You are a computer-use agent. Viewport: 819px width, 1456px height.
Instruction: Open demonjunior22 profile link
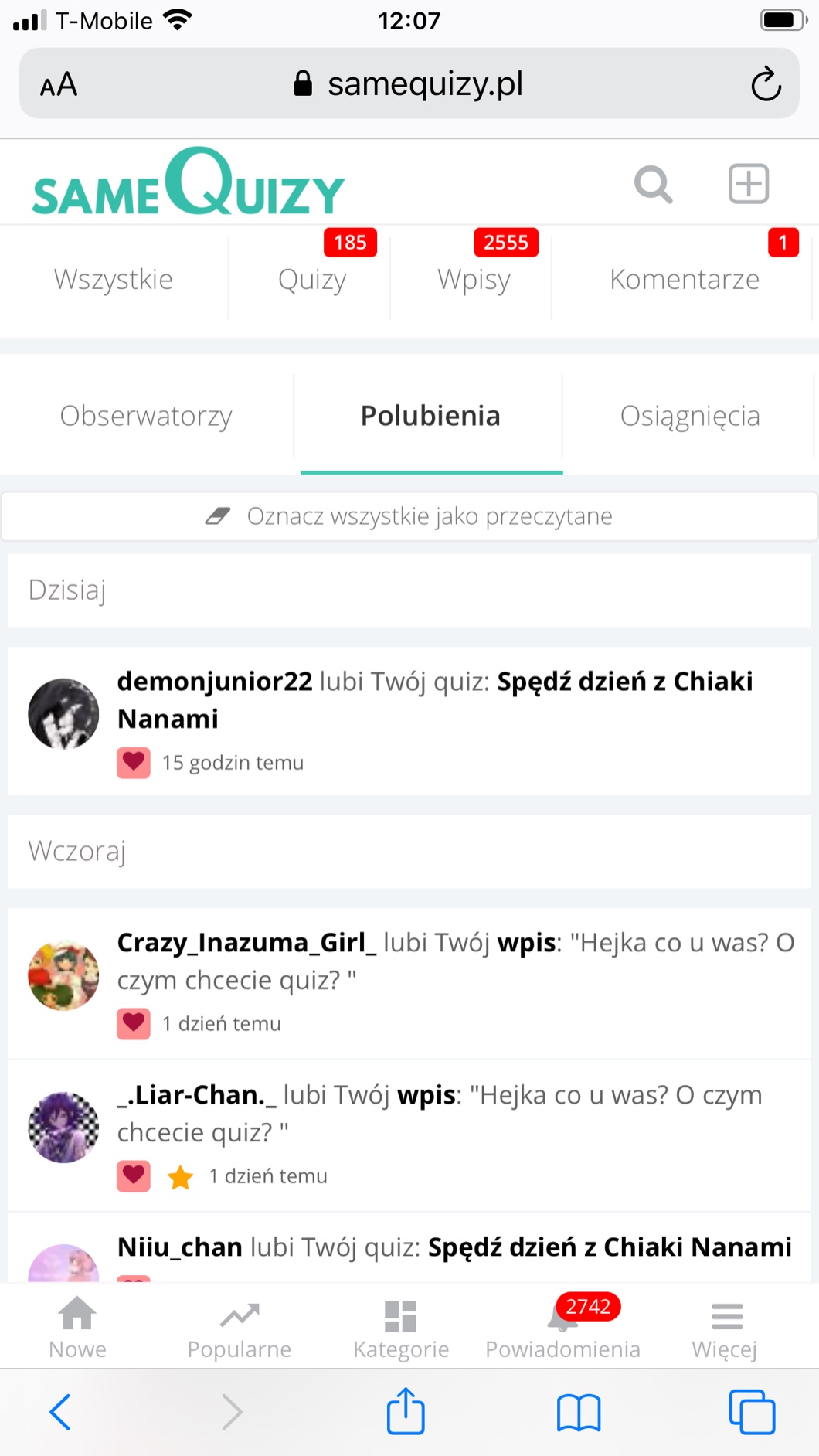click(215, 682)
